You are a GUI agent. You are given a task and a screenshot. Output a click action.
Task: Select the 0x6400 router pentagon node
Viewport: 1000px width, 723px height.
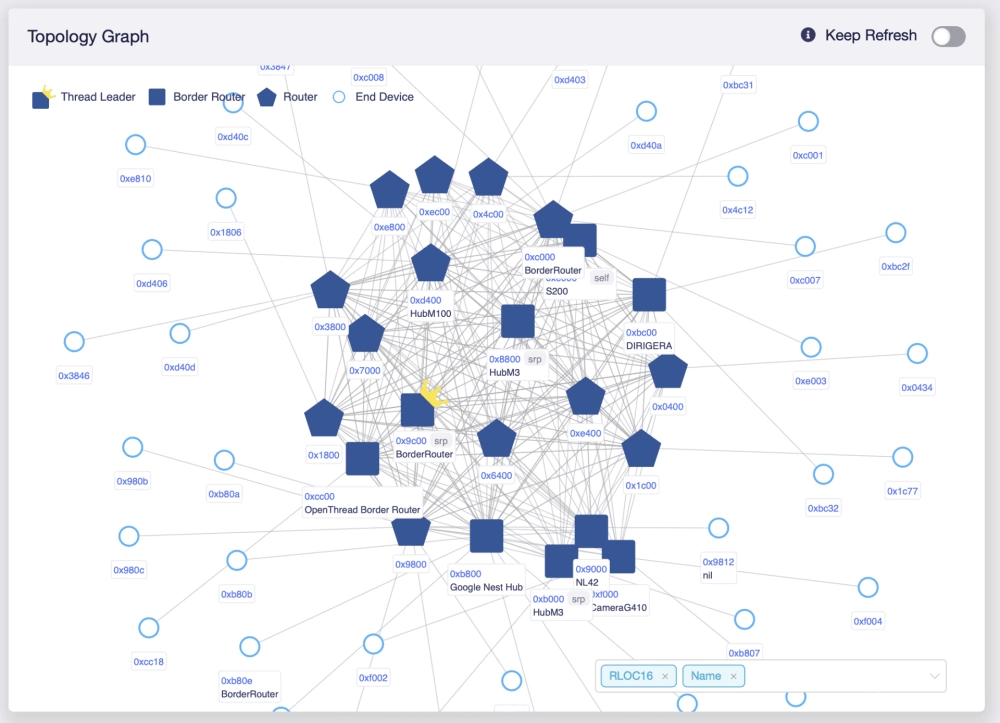tap(496, 439)
